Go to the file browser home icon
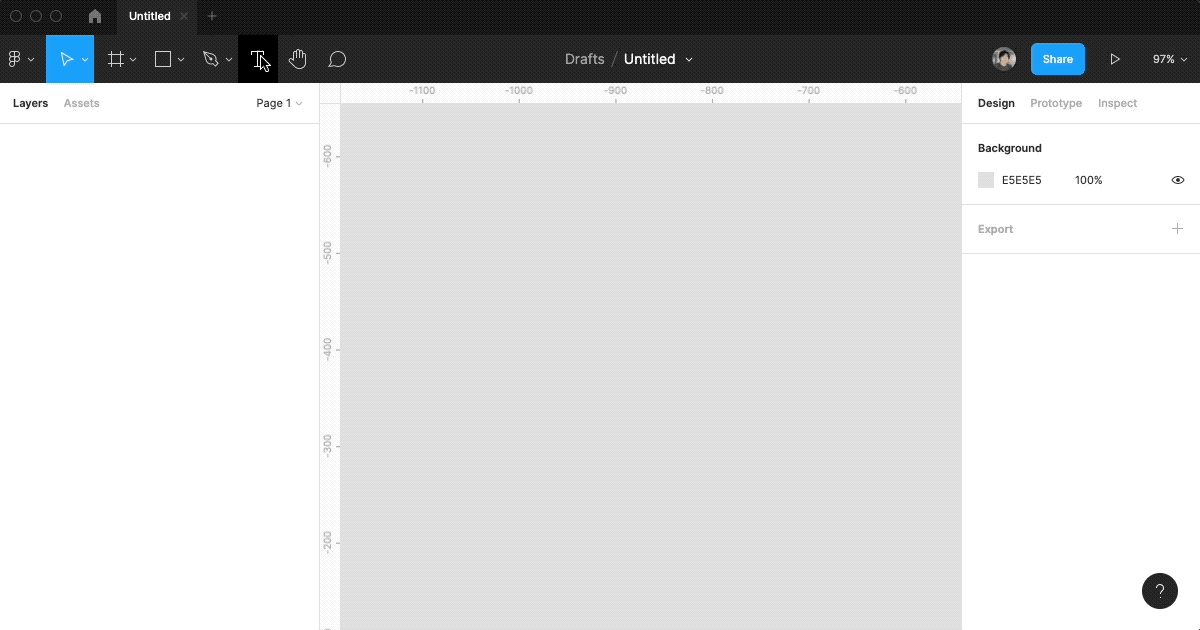1200x630 pixels. (x=94, y=16)
